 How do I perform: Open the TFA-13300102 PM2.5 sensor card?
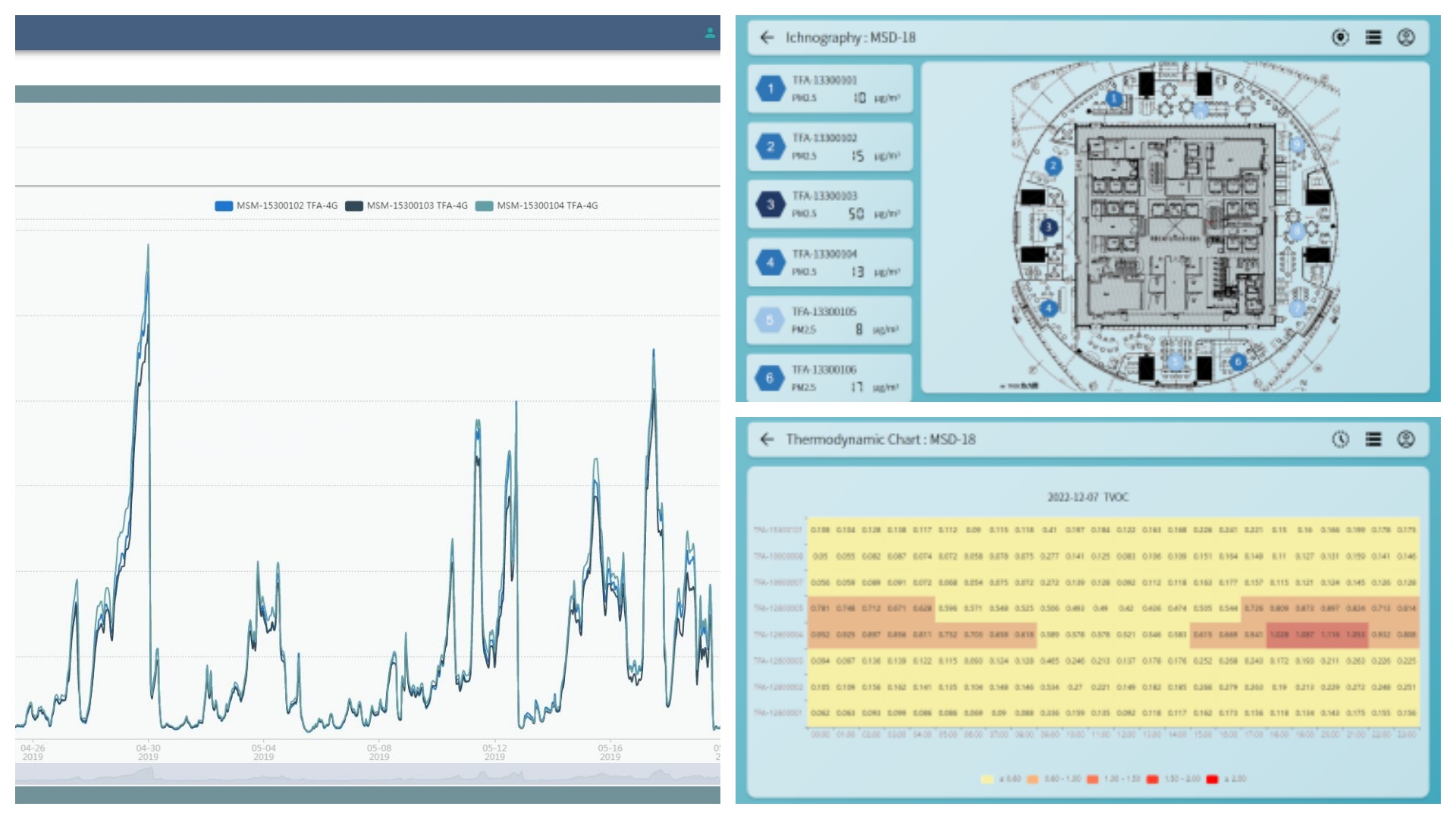(x=830, y=146)
